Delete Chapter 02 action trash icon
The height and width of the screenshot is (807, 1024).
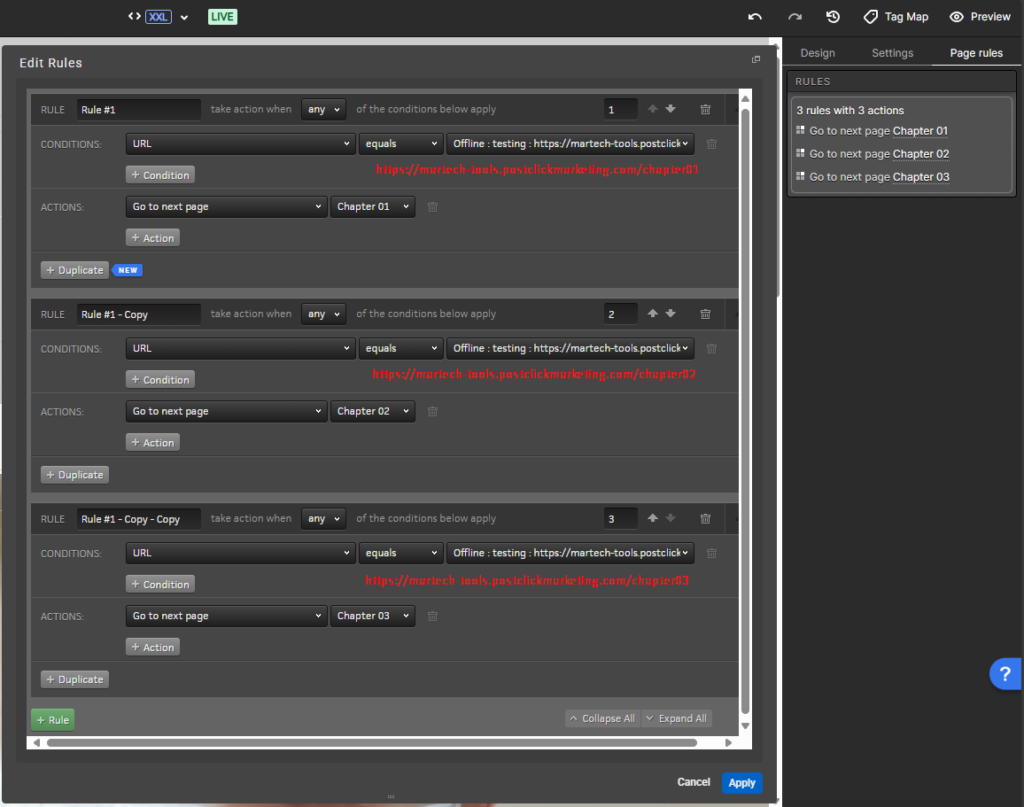coord(432,411)
